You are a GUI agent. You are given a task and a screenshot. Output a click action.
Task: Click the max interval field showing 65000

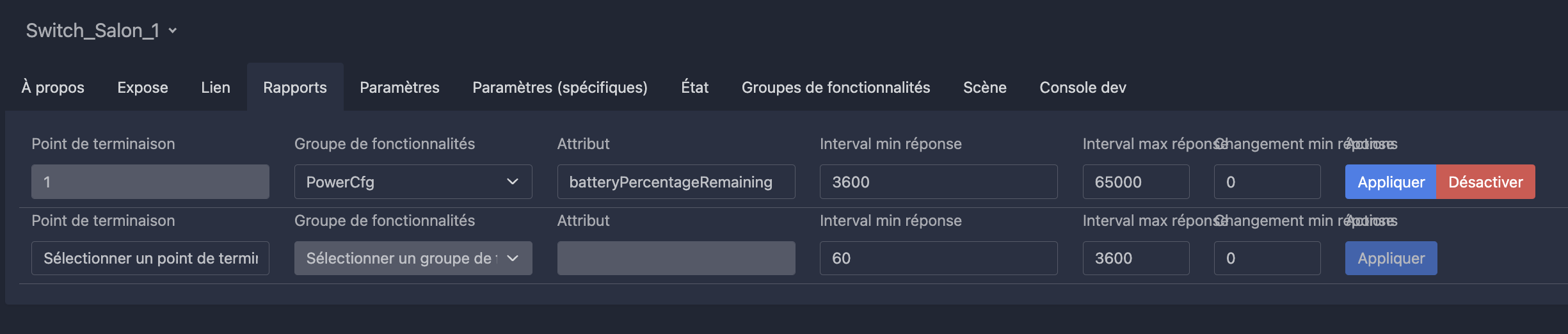(1136, 182)
